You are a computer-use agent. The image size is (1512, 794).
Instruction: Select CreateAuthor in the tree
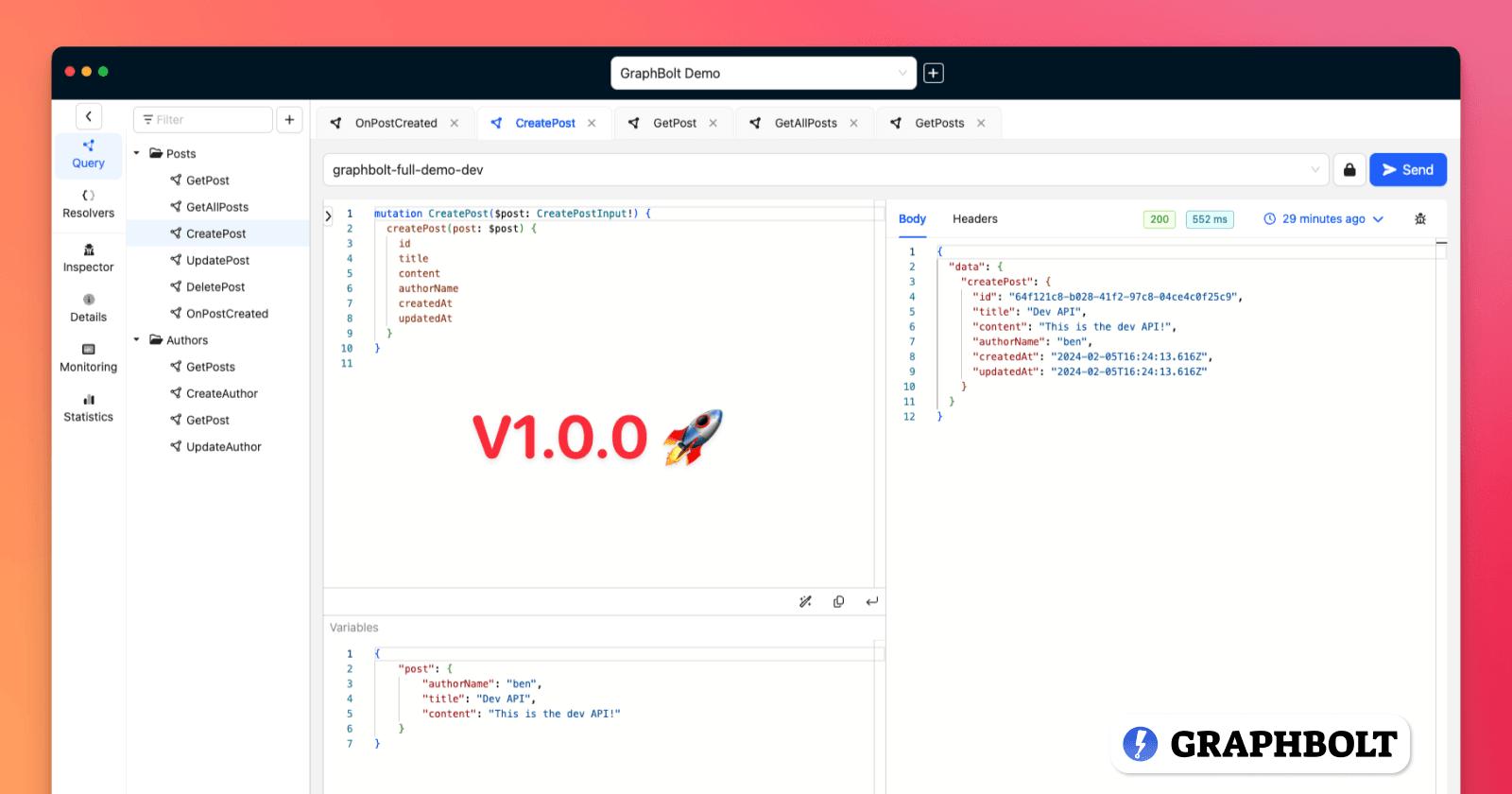click(222, 393)
